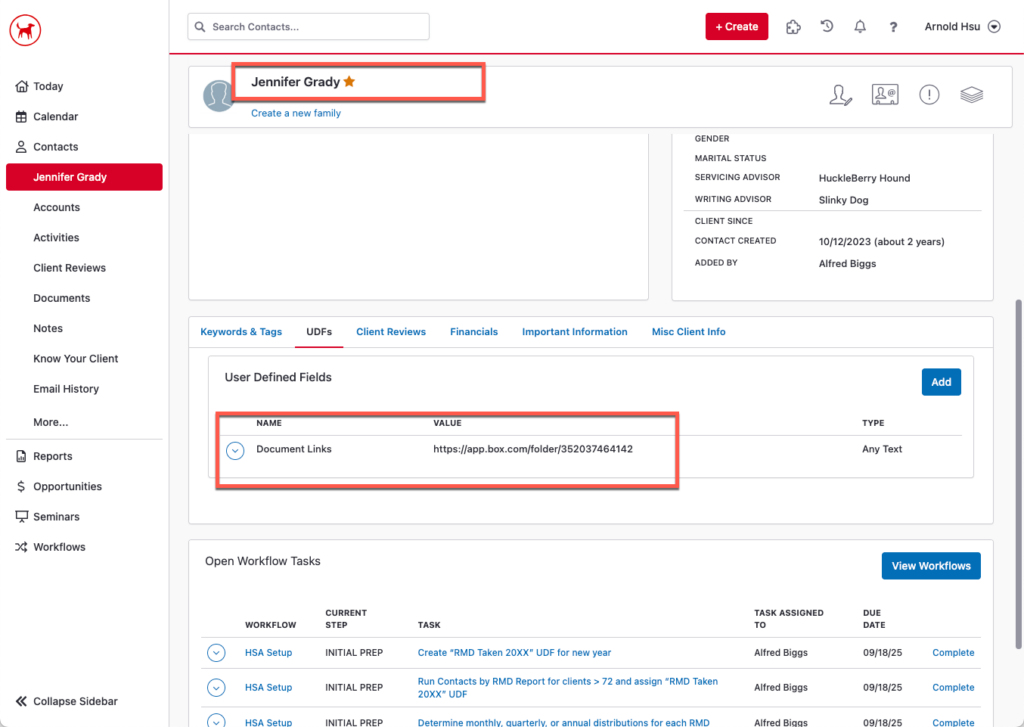Open the integrations puzzle piece icon
The image size is (1024, 727).
[793, 27]
